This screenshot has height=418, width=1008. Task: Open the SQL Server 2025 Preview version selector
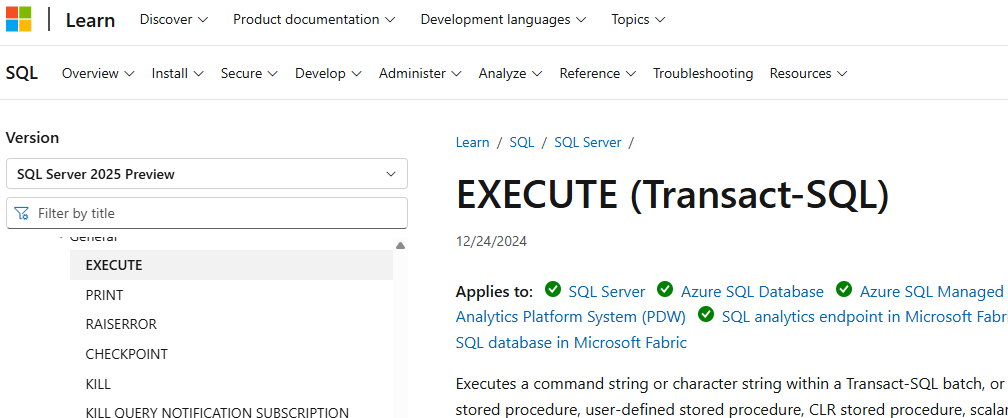[207, 174]
